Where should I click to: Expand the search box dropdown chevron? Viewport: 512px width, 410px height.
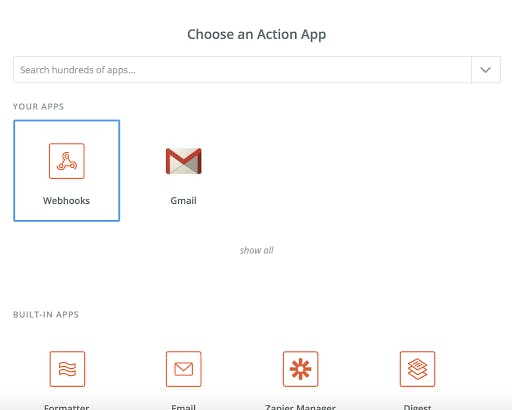coord(486,70)
